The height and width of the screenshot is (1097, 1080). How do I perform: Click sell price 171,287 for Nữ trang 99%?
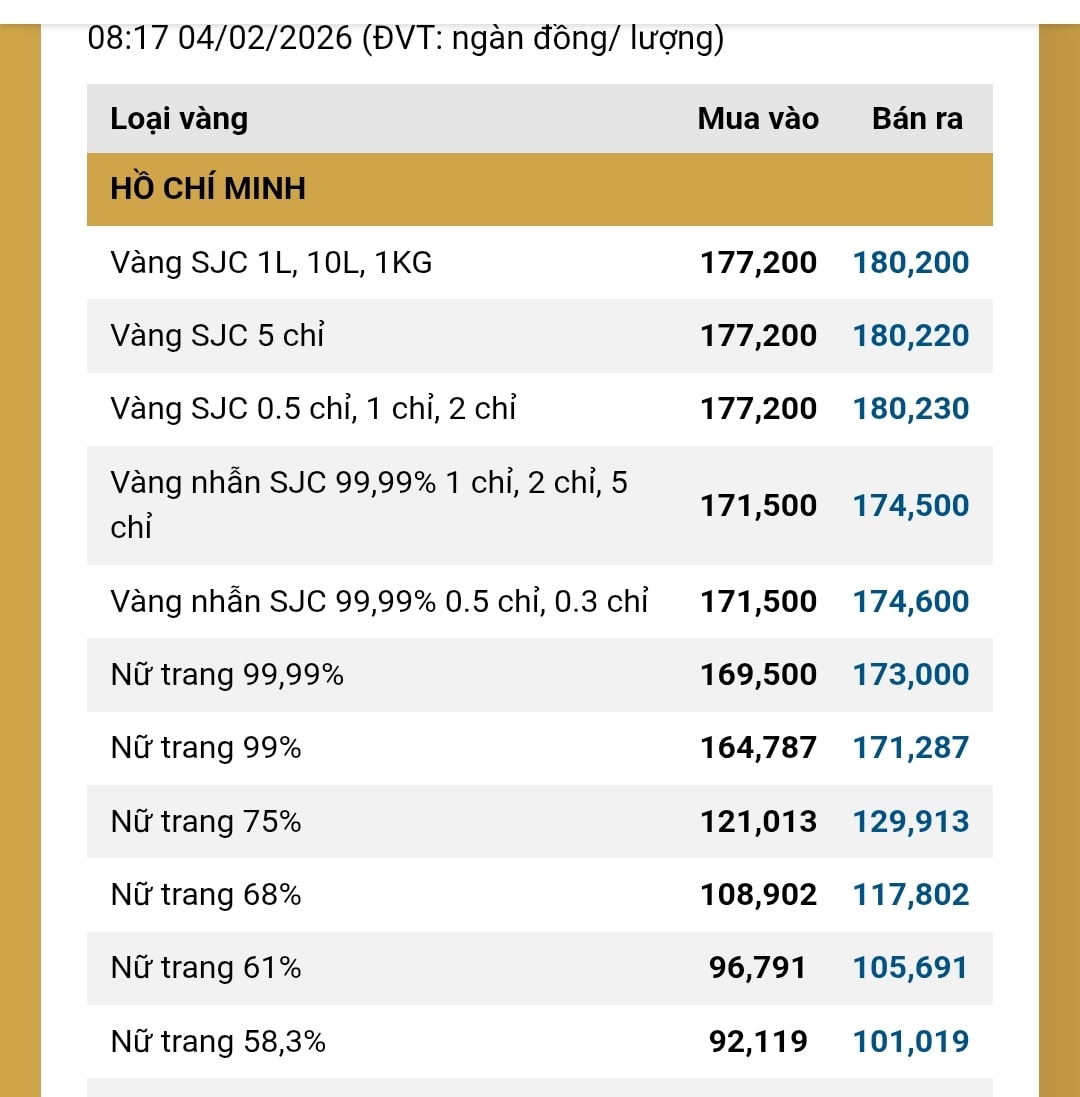click(x=911, y=748)
